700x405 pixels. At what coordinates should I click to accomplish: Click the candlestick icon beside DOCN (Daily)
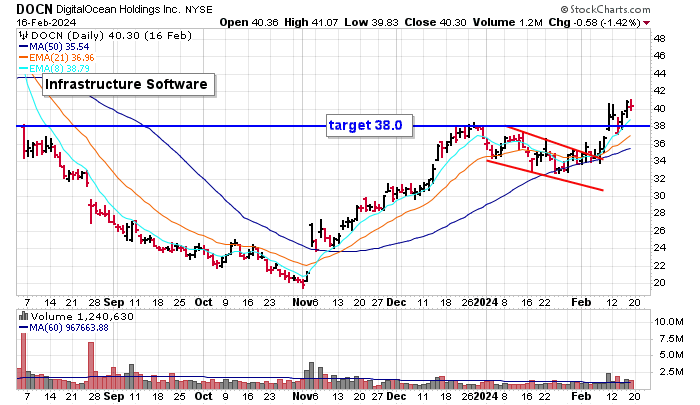23,35
